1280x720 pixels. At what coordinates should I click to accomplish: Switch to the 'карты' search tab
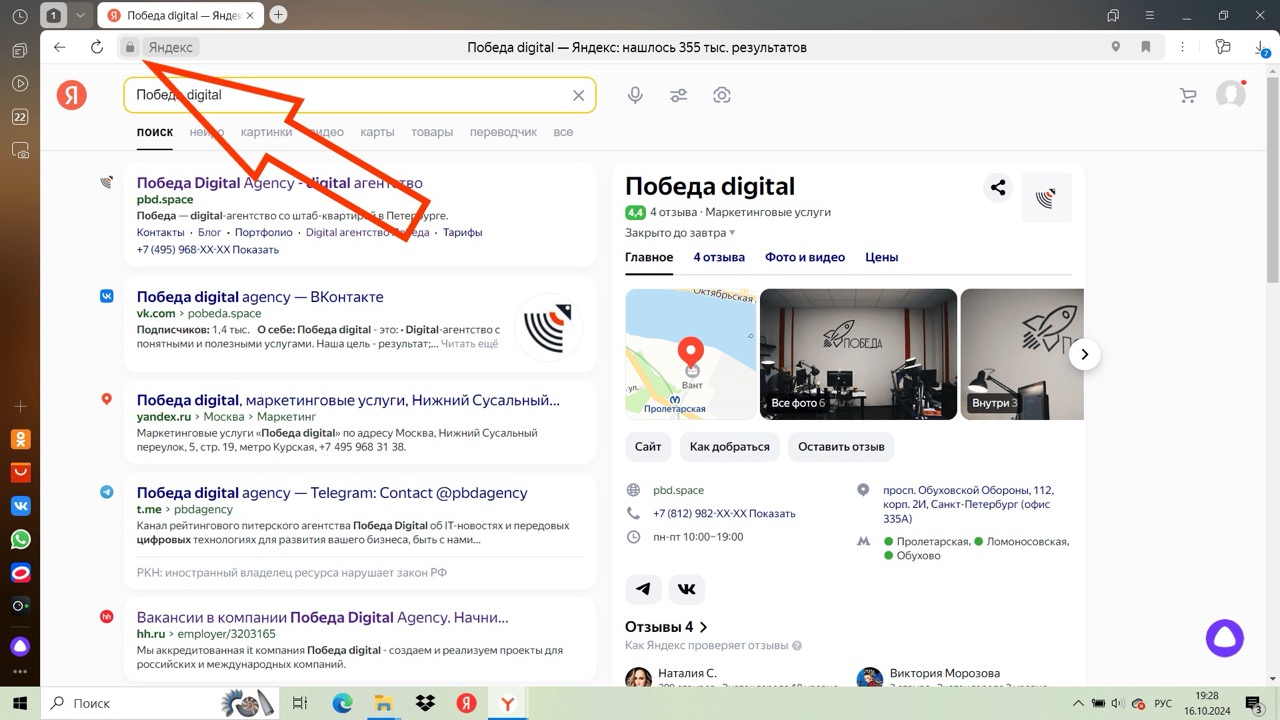377,132
